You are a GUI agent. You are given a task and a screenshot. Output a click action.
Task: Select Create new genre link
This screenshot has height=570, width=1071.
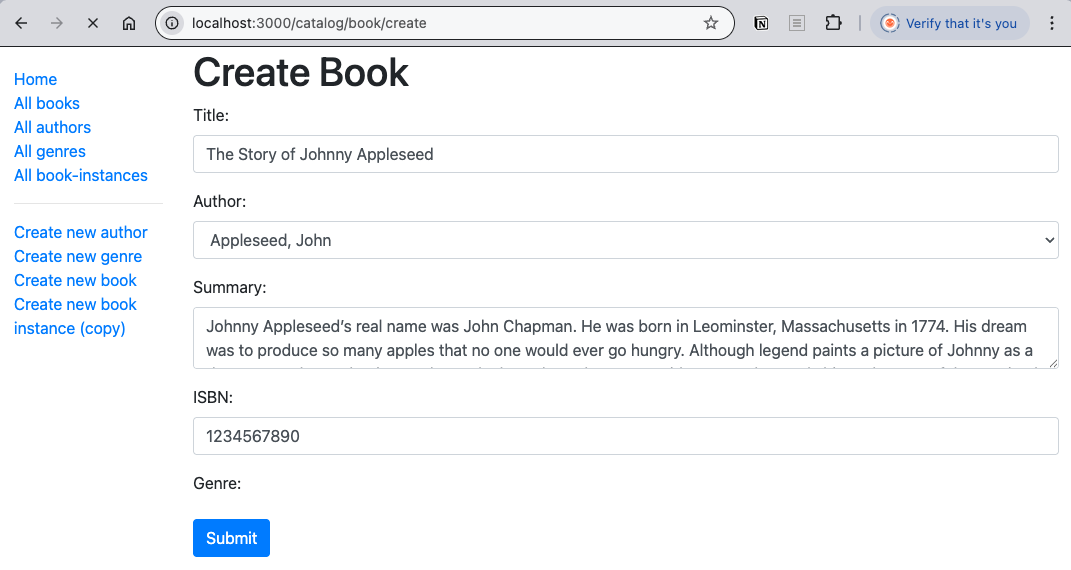click(78, 256)
